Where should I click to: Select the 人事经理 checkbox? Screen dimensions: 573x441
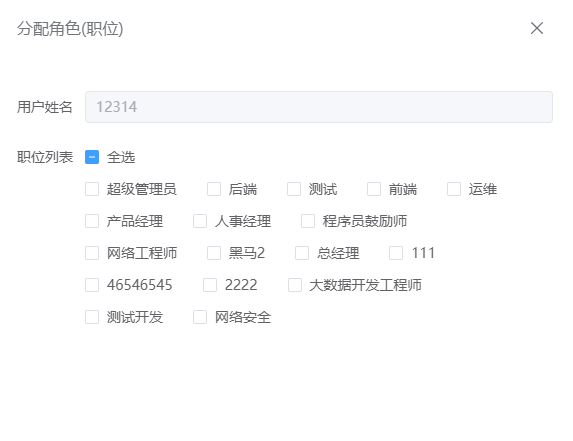coord(200,221)
